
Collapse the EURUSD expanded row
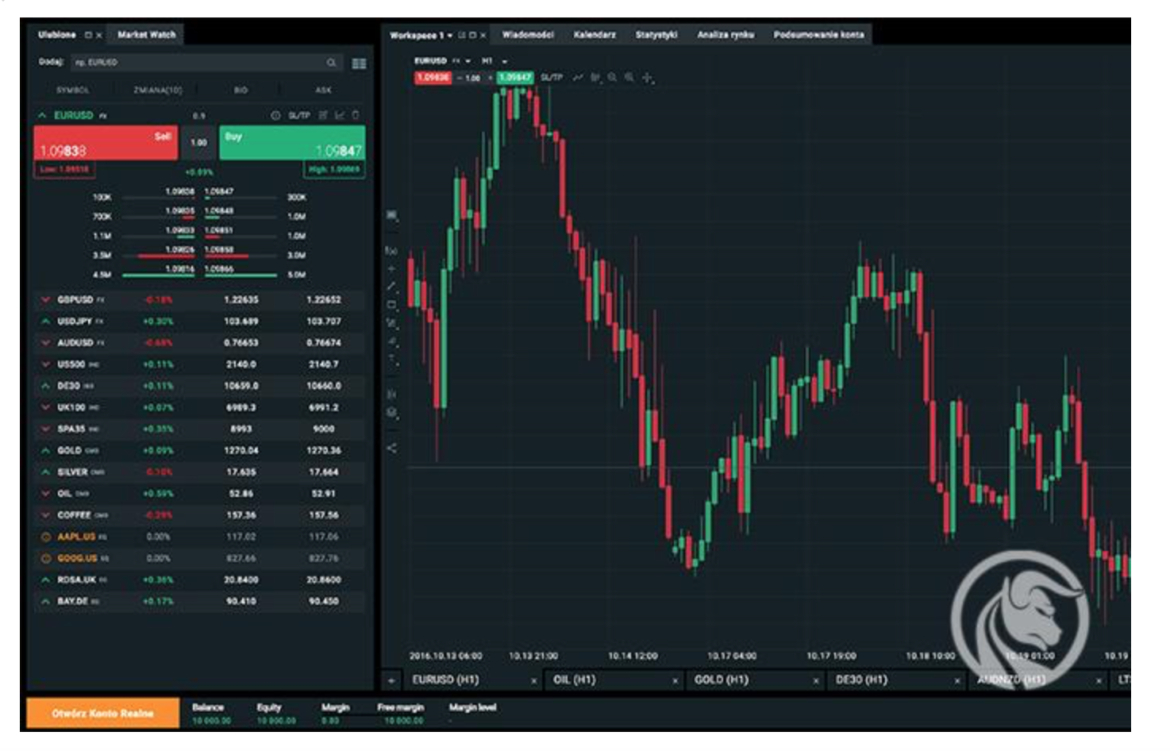[x=44, y=116]
